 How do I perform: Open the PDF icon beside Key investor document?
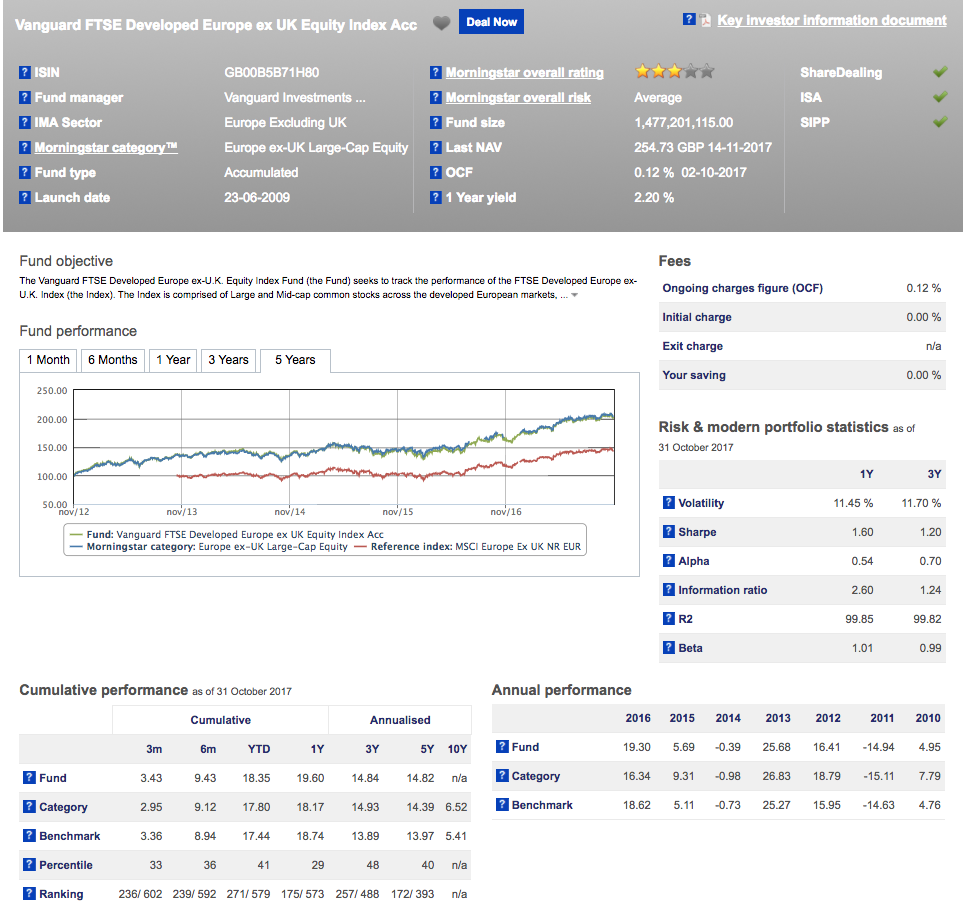coord(705,20)
